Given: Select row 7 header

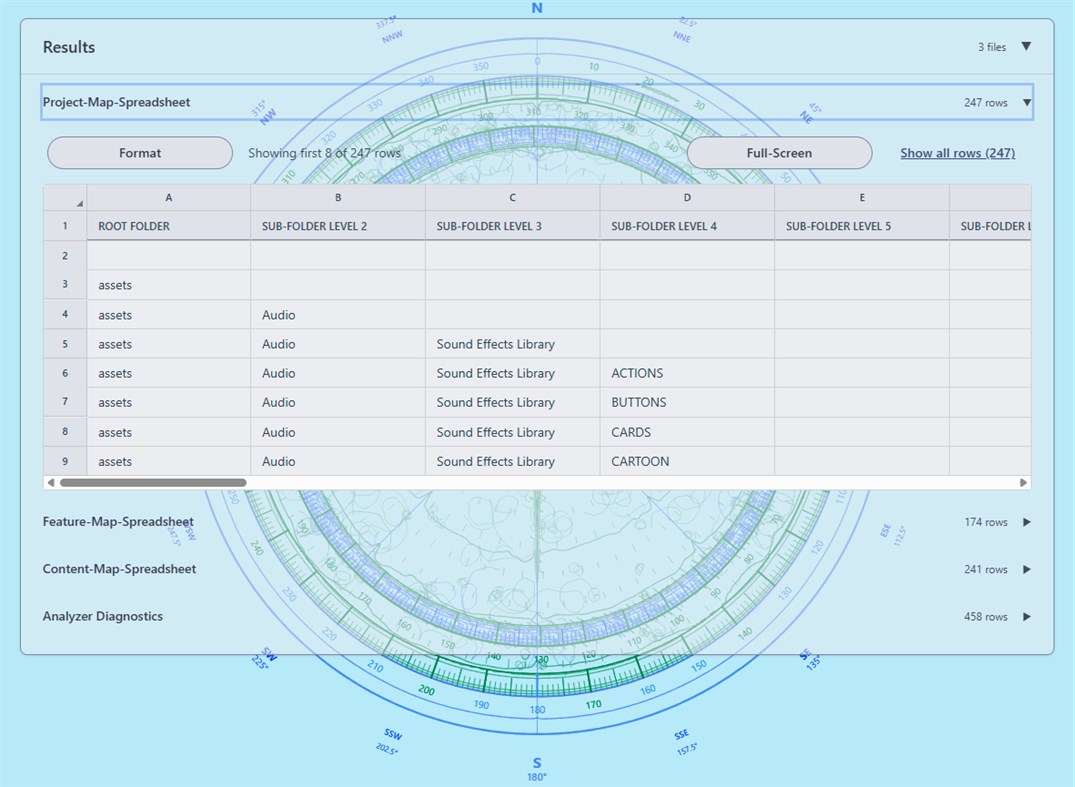Looking at the screenshot, I should 65,402.
